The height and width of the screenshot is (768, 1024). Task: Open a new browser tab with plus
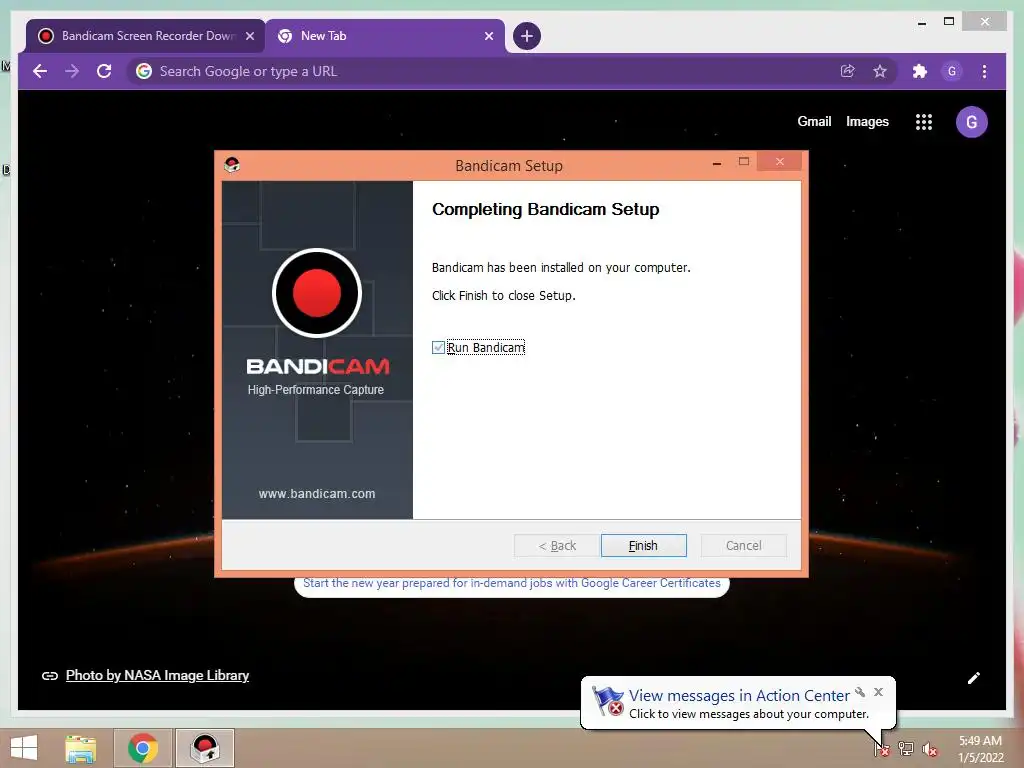coord(526,36)
